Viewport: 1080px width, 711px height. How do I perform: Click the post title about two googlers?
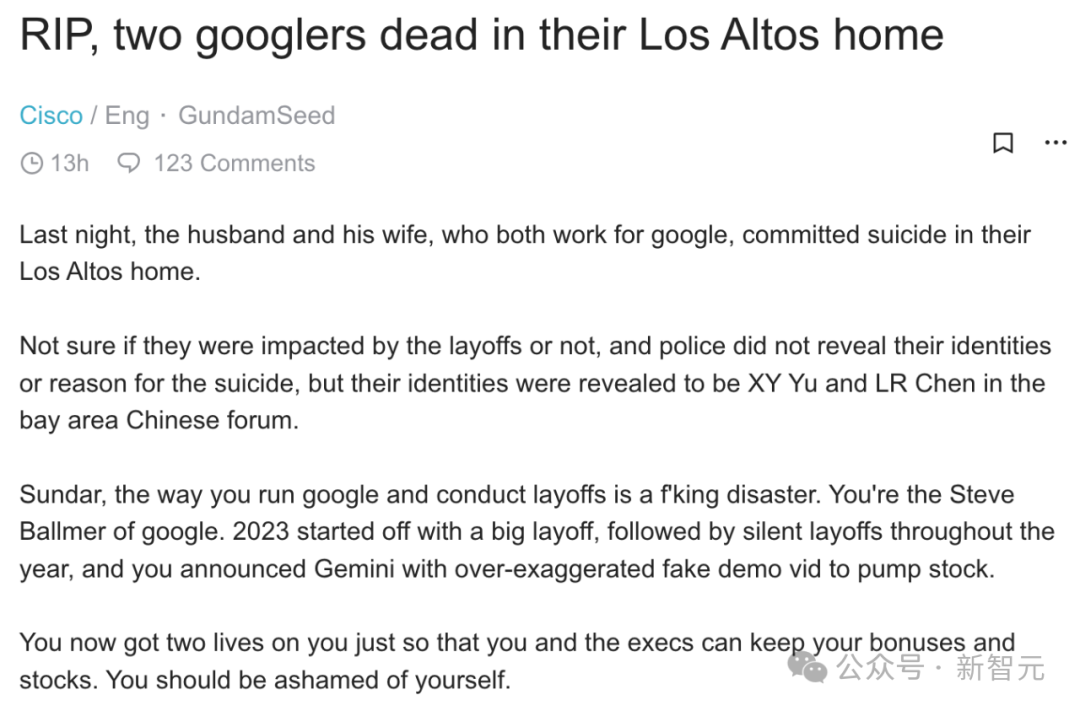(481, 35)
